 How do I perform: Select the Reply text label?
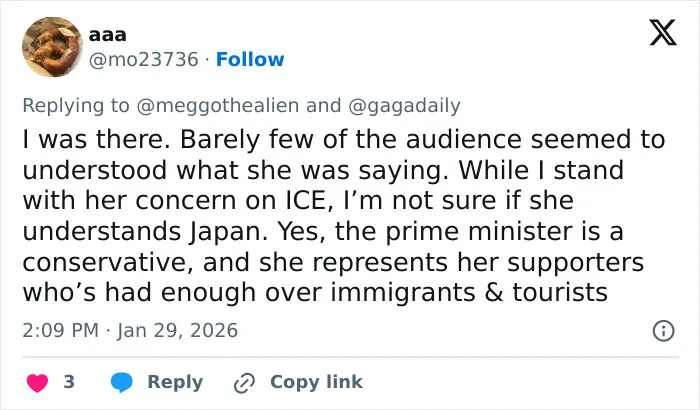(175, 382)
